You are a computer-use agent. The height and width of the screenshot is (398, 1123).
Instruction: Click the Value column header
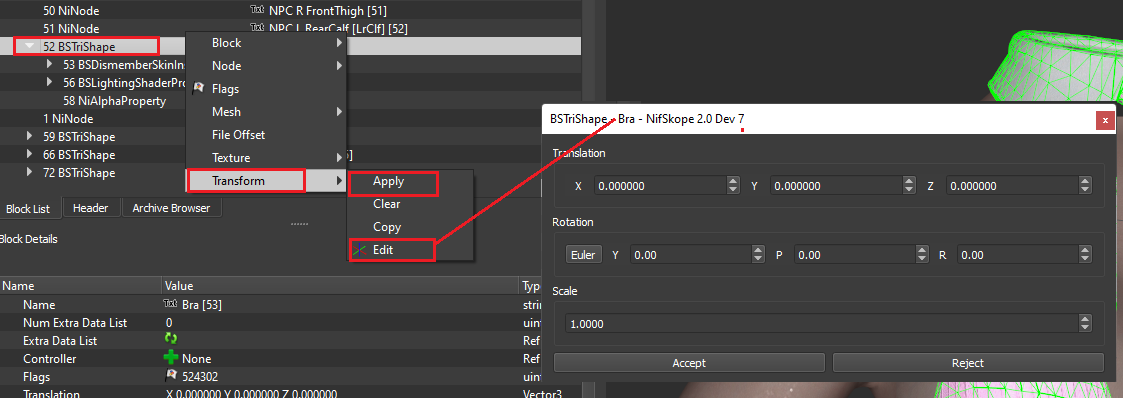point(340,286)
